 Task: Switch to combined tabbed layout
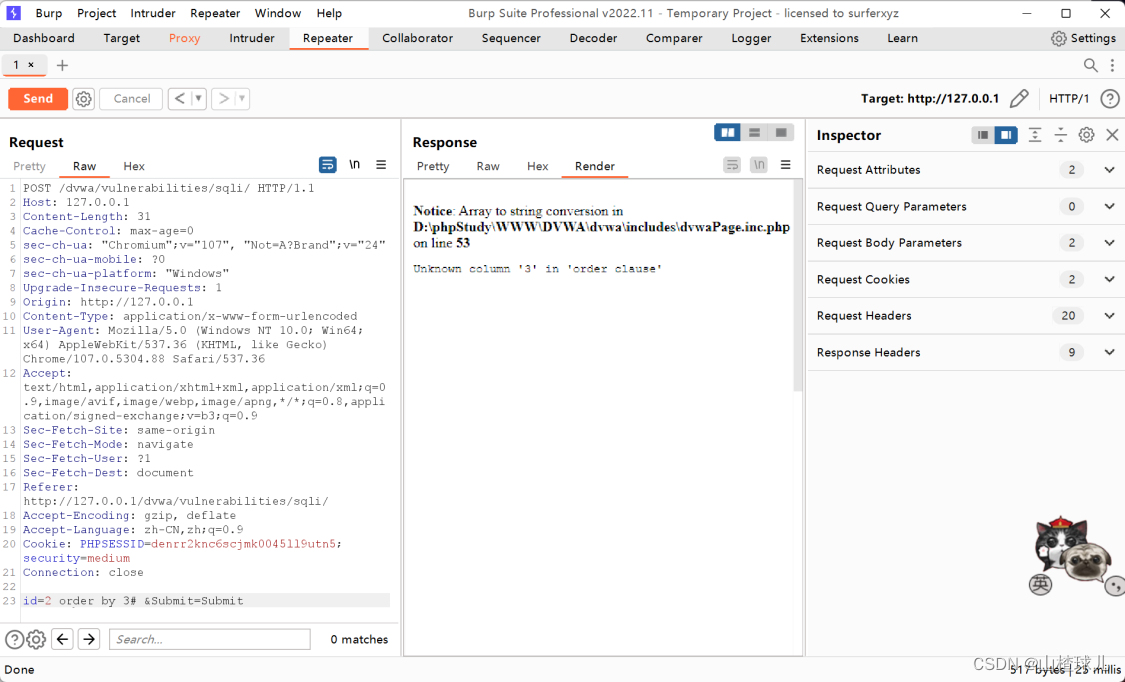pos(781,133)
